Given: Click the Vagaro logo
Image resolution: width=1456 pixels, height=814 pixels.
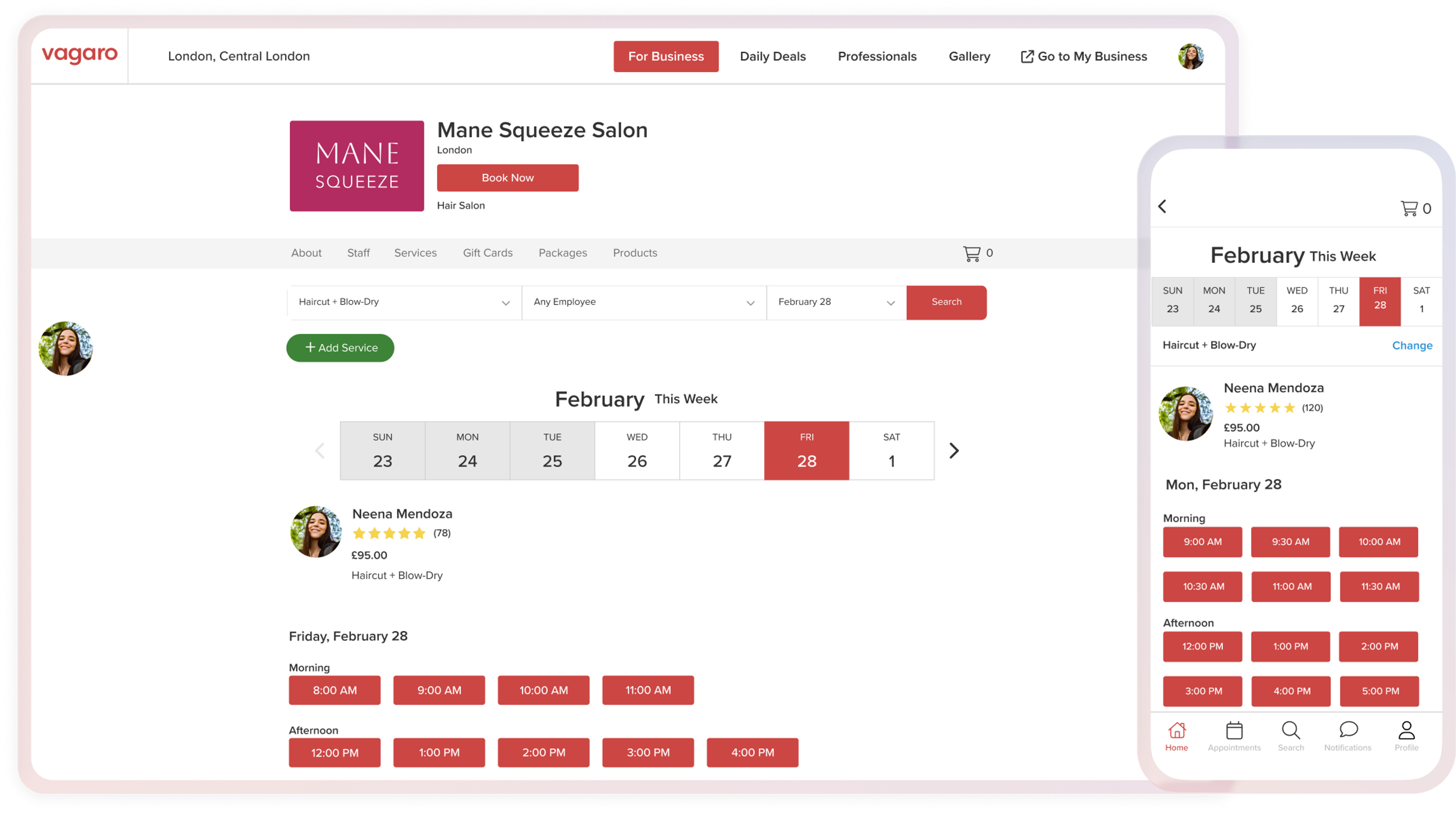Looking at the screenshot, I should point(80,55).
